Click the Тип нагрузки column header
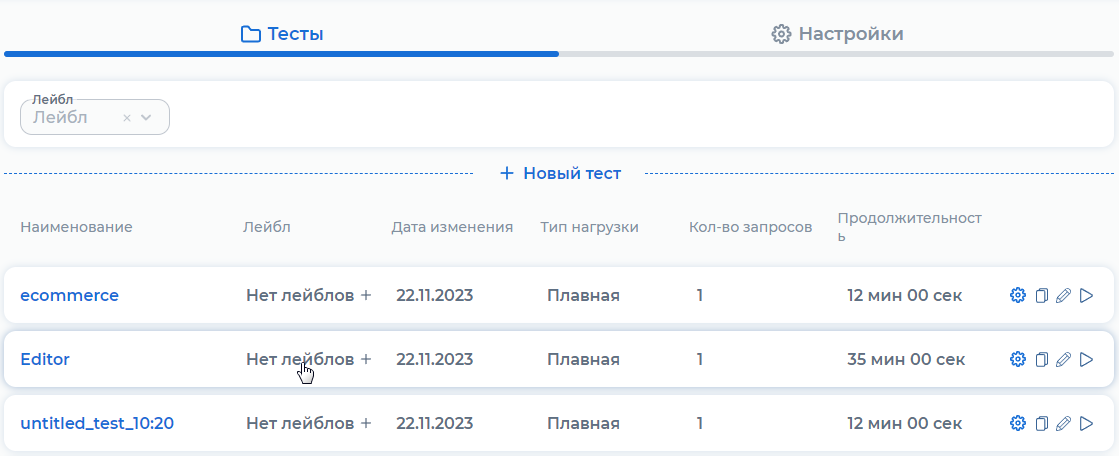The width and height of the screenshot is (1119, 456). (x=589, y=228)
